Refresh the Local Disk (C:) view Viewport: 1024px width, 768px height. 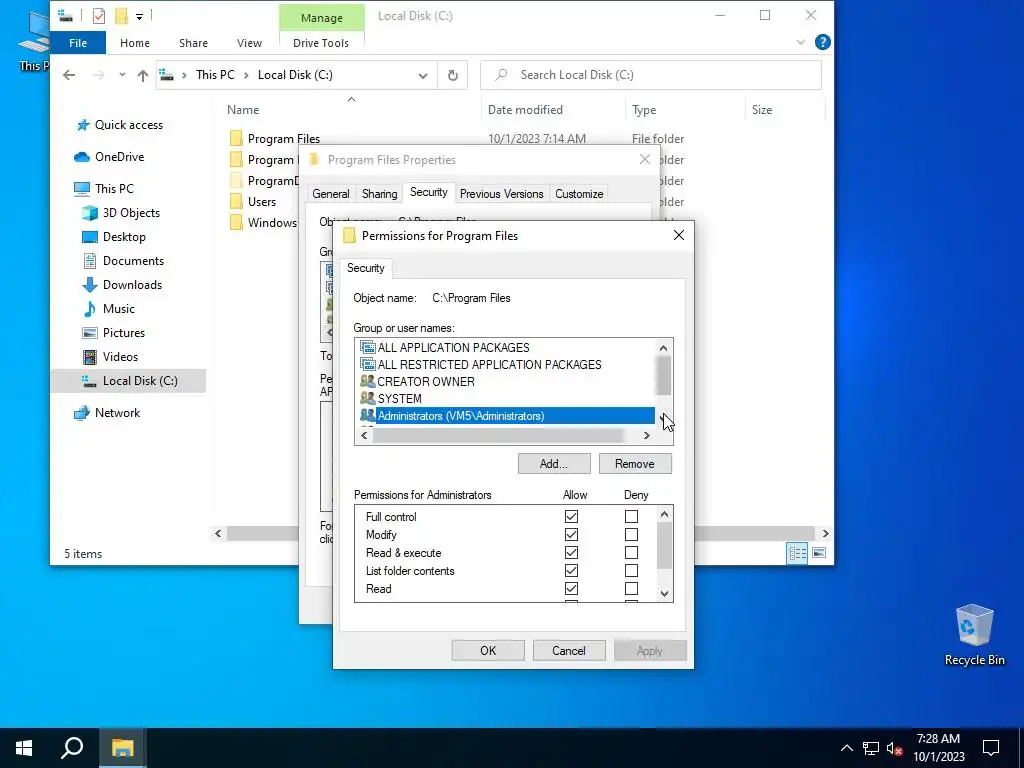pyautogui.click(x=453, y=75)
